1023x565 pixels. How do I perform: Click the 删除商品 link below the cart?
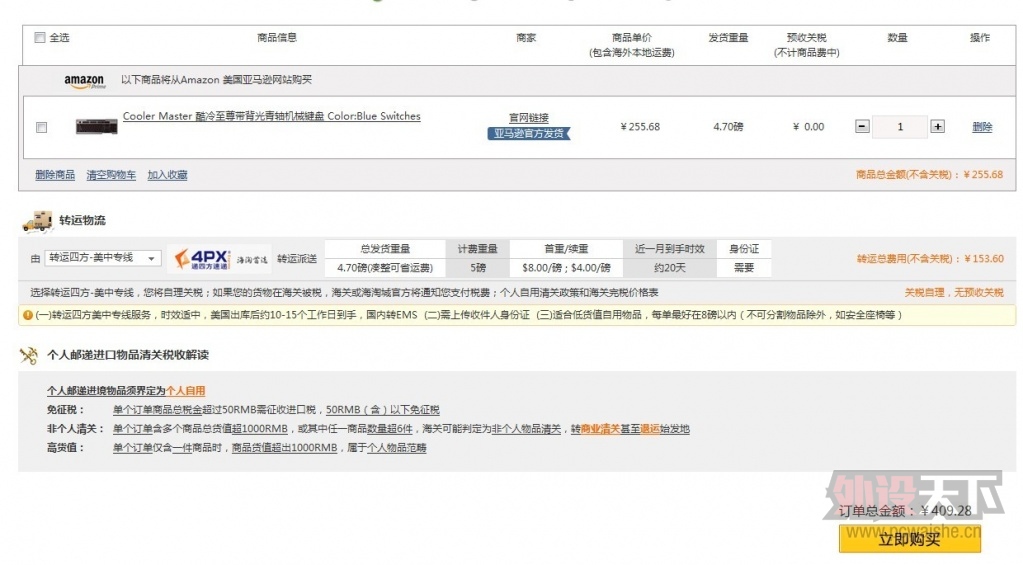[x=55, y=175]
